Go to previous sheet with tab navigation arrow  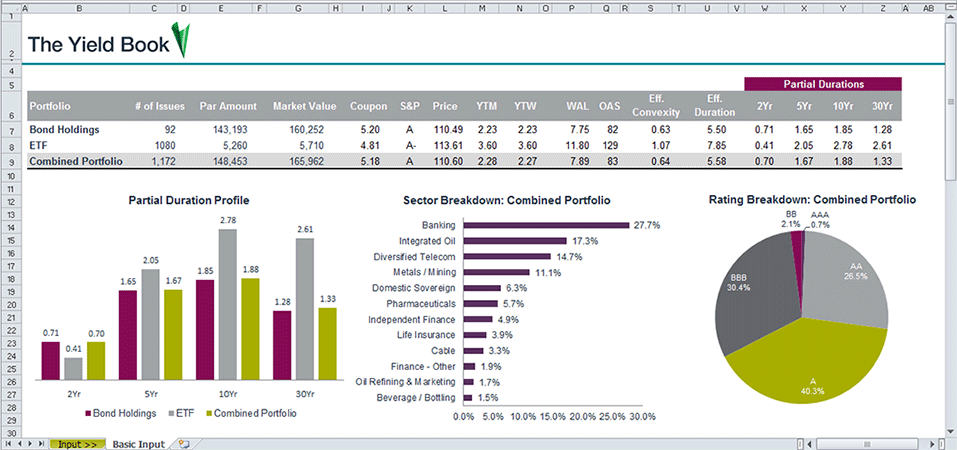(x=18, y=445)
